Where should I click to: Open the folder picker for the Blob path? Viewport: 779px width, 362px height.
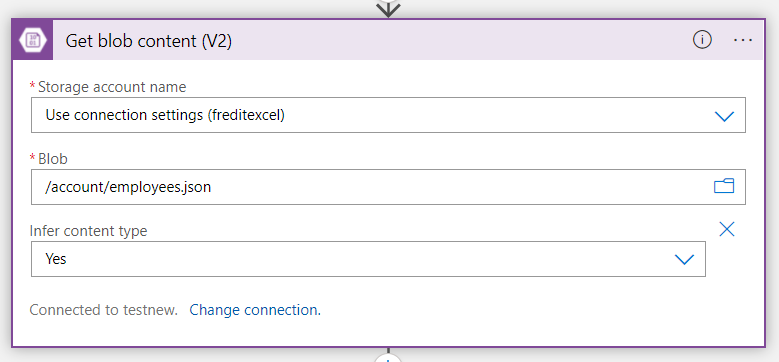pos(724,187)
